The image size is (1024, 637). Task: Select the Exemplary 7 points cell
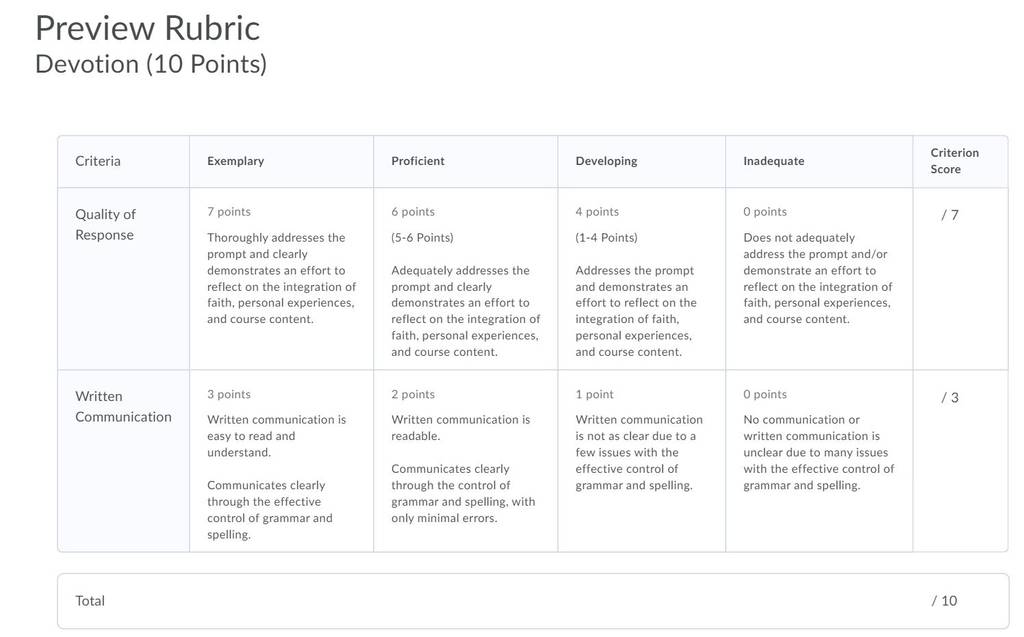click(x=281, y=279)
